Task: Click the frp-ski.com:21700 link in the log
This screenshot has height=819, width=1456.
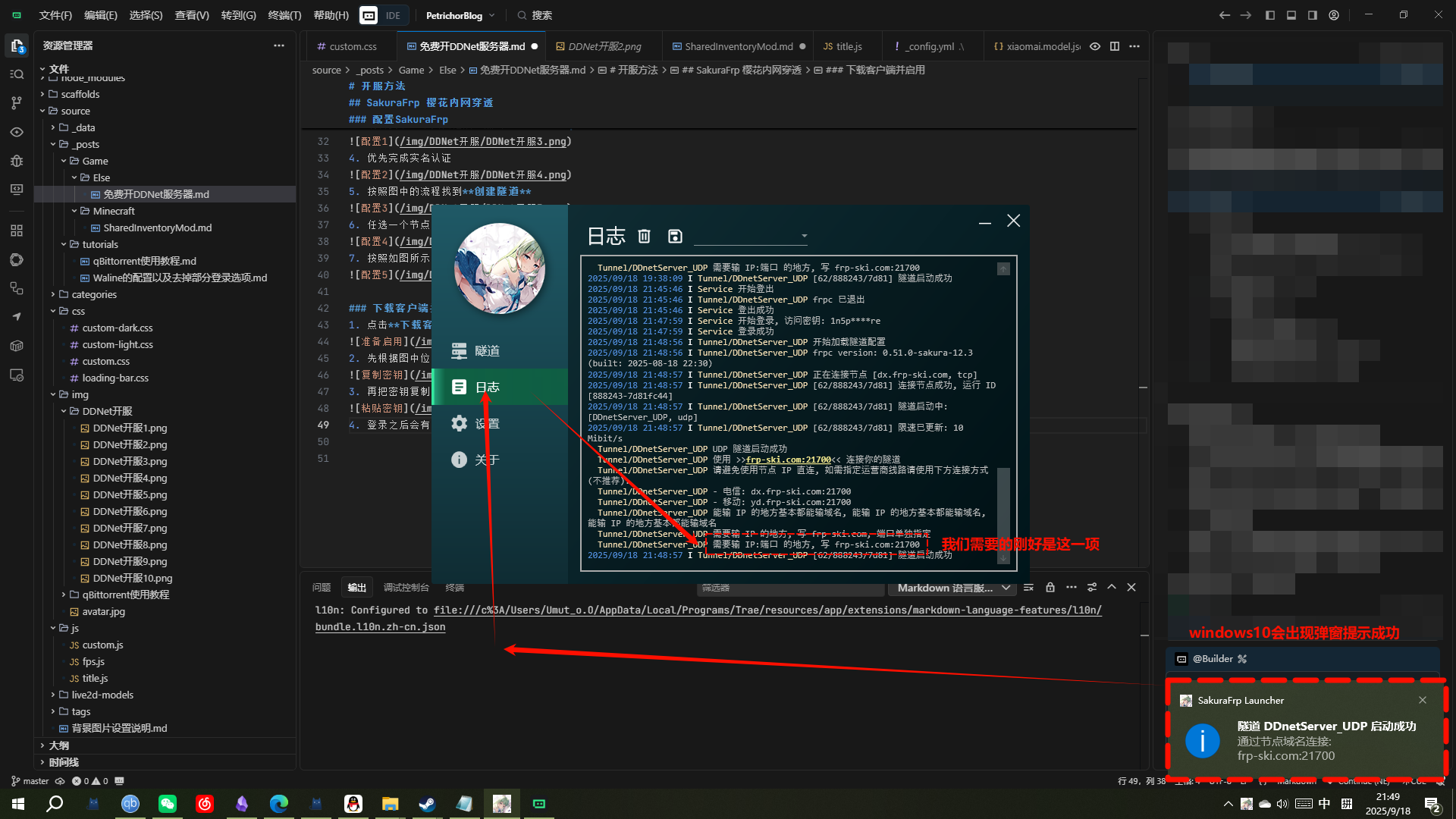Action: pyautogui.click(x=788, y=460)
